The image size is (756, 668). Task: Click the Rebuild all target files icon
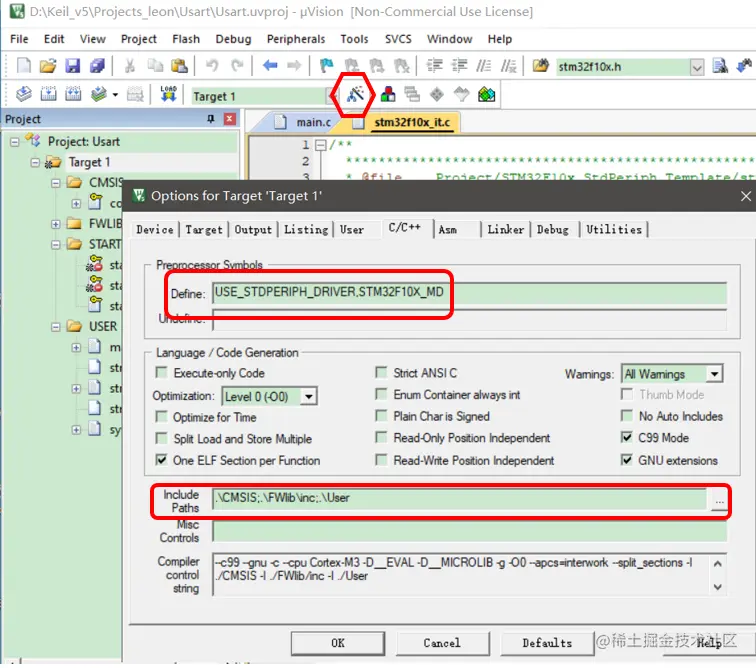(x=73, y=94)
